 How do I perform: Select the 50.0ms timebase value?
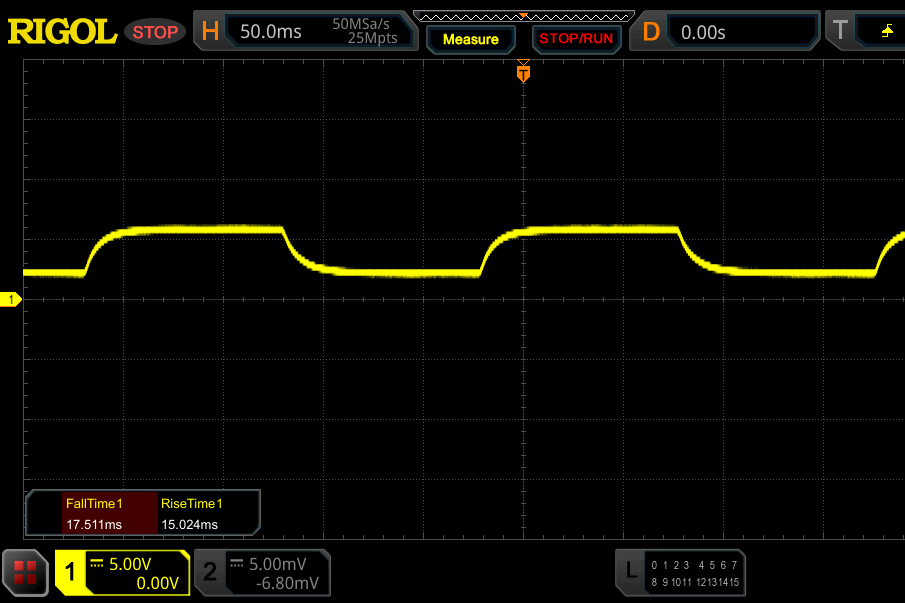point(271,31)
